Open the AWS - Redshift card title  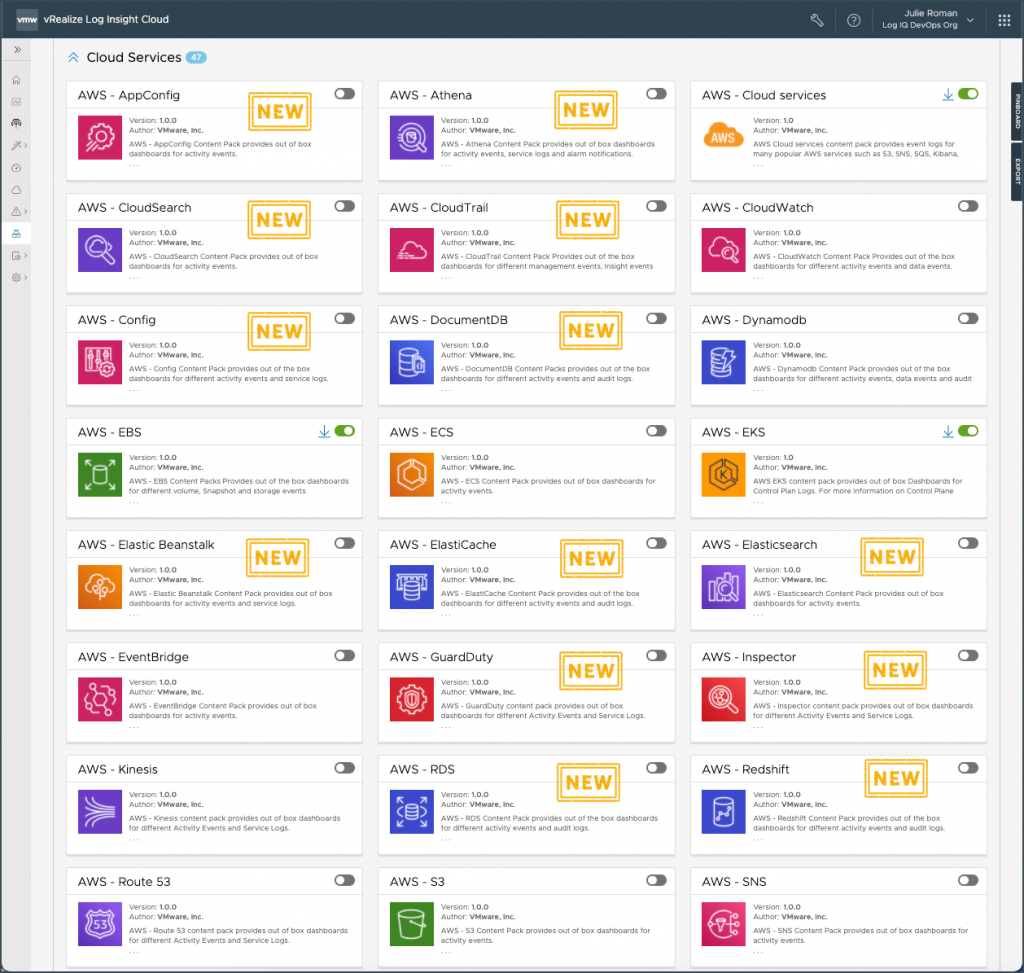[x=745, y=769]
